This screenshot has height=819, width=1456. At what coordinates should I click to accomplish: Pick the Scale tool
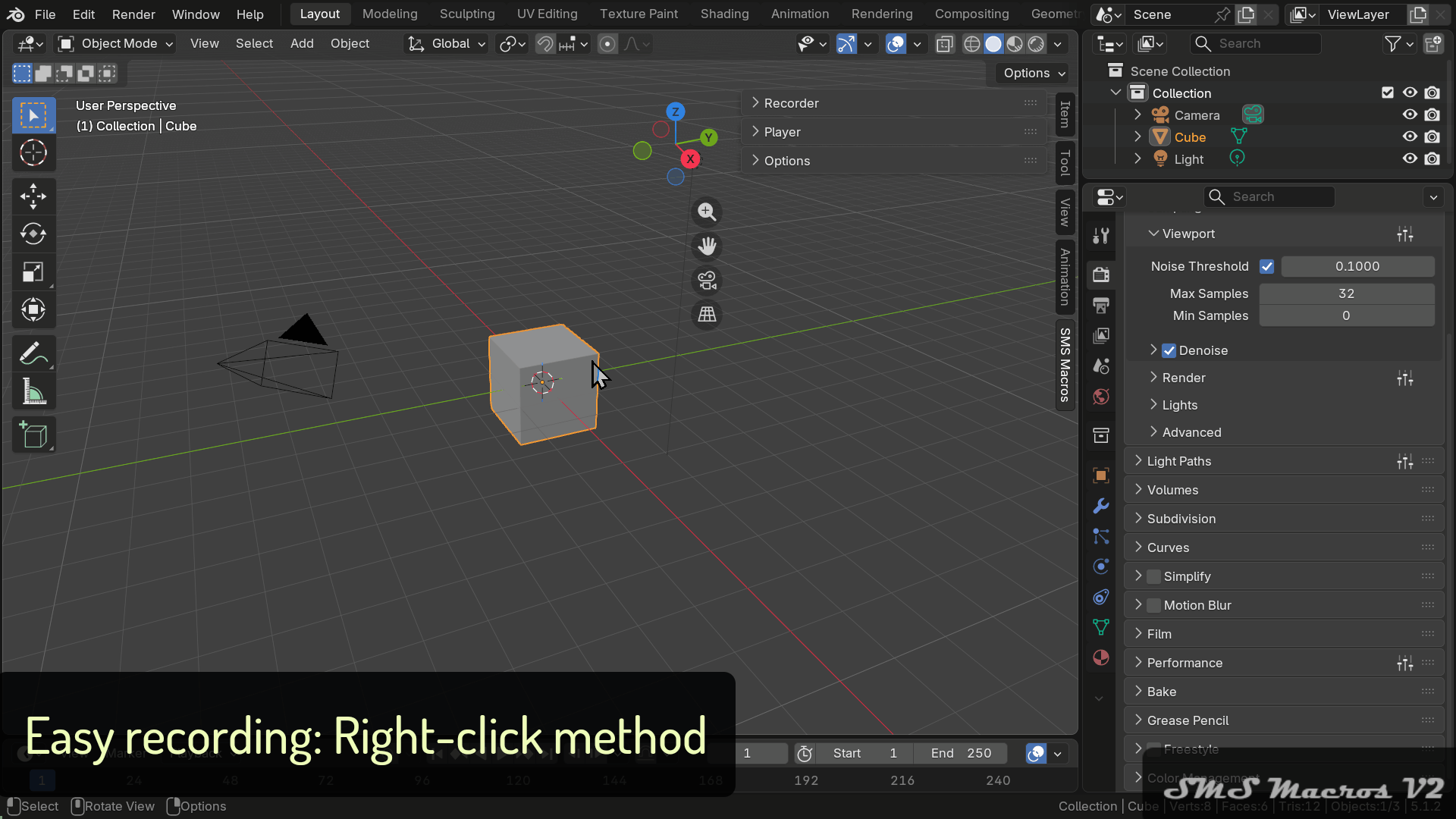[33, 272]
